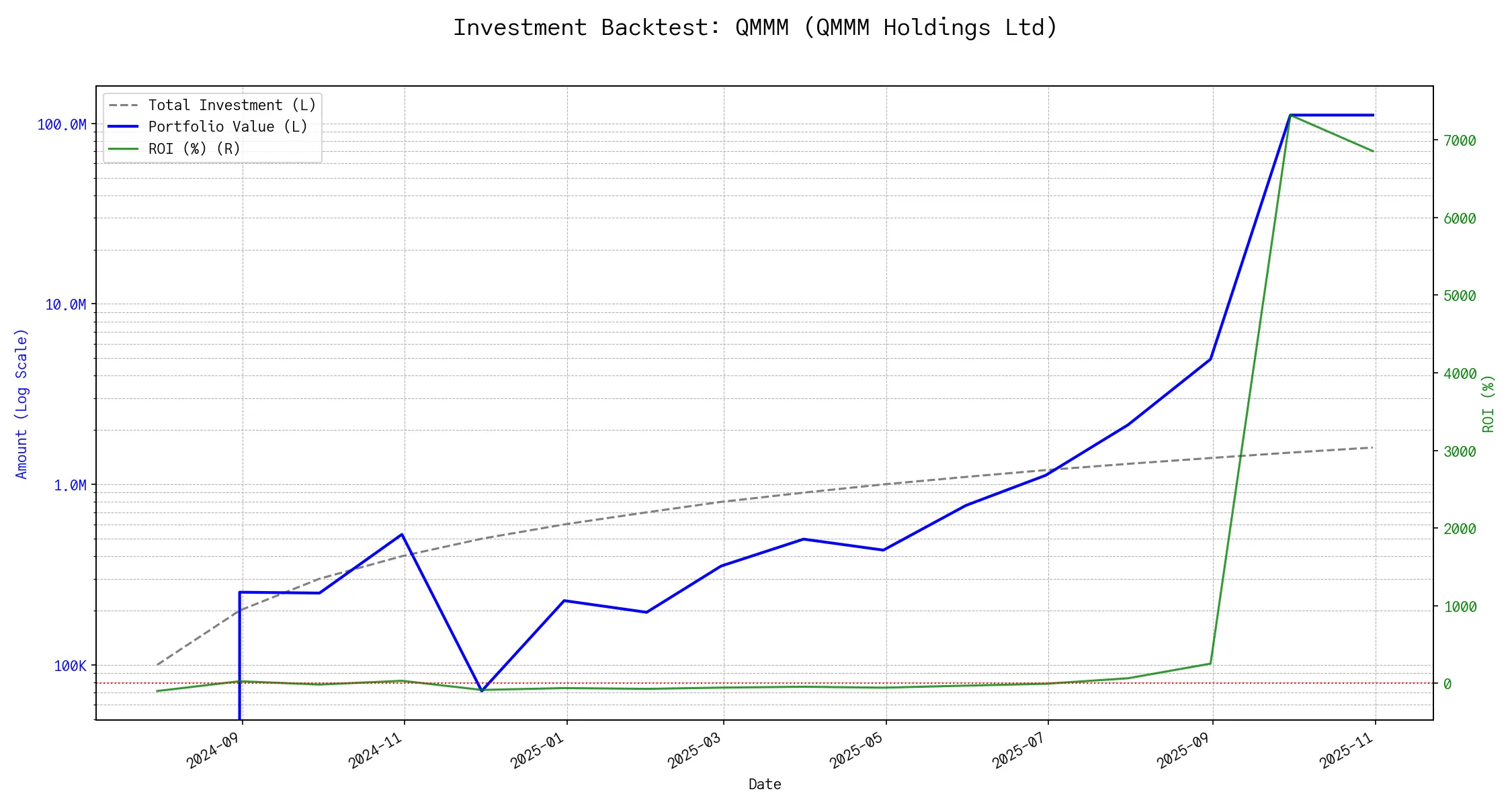Image resolution: width=1512 pixels, height=806 pixels.
Task: Click the Date x-axis title
Action: pyautogui.click(x=765, y=784)
